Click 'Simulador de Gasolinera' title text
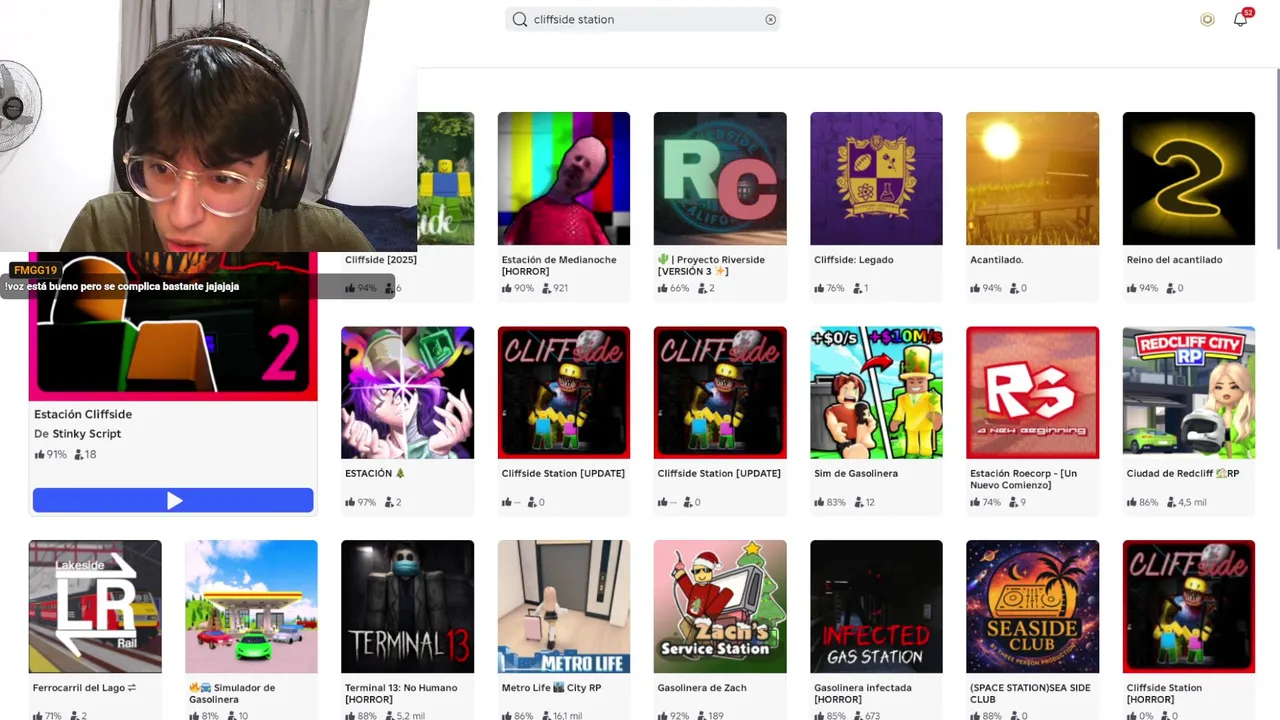The image size is (1280, 720). [232, 693]
